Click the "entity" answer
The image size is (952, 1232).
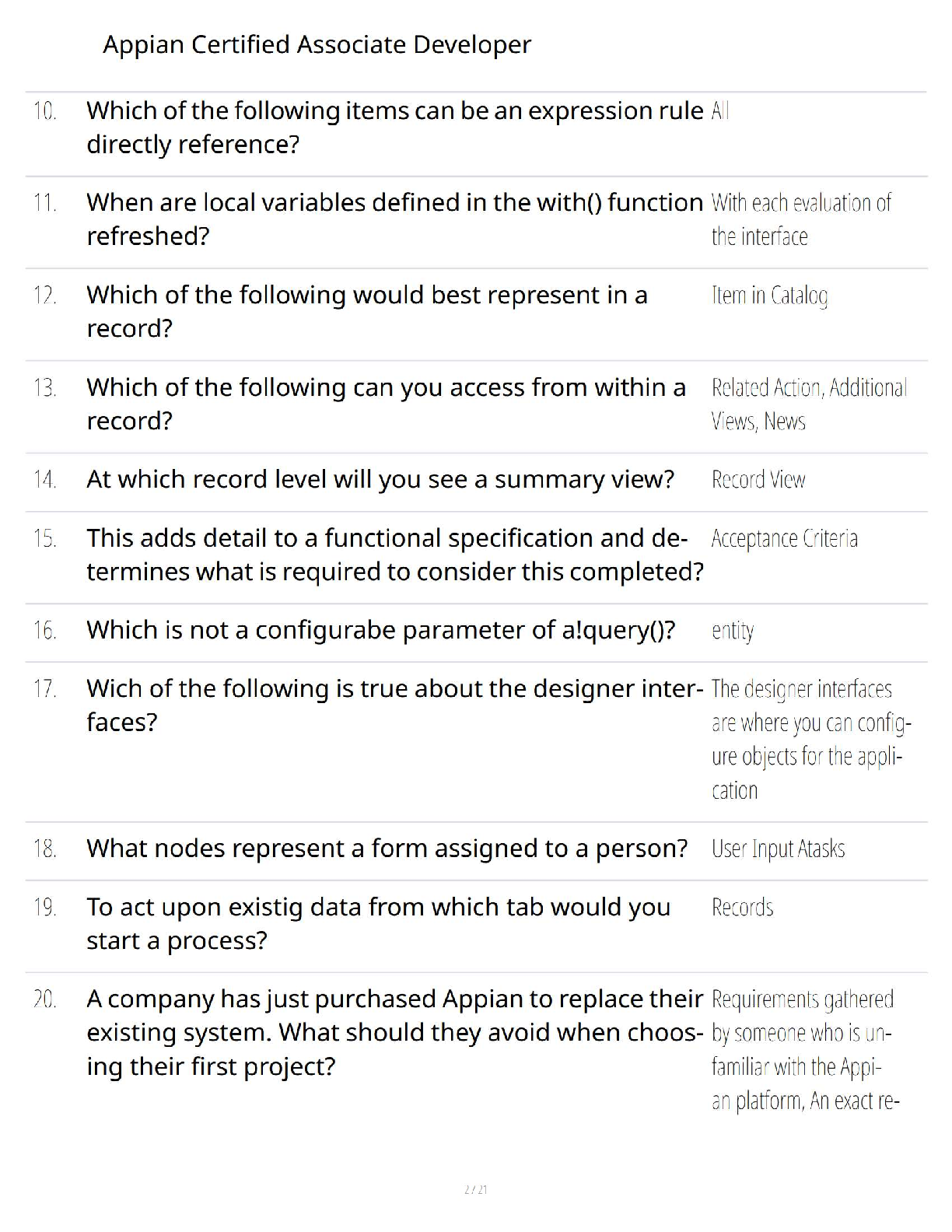click(733, 630)
